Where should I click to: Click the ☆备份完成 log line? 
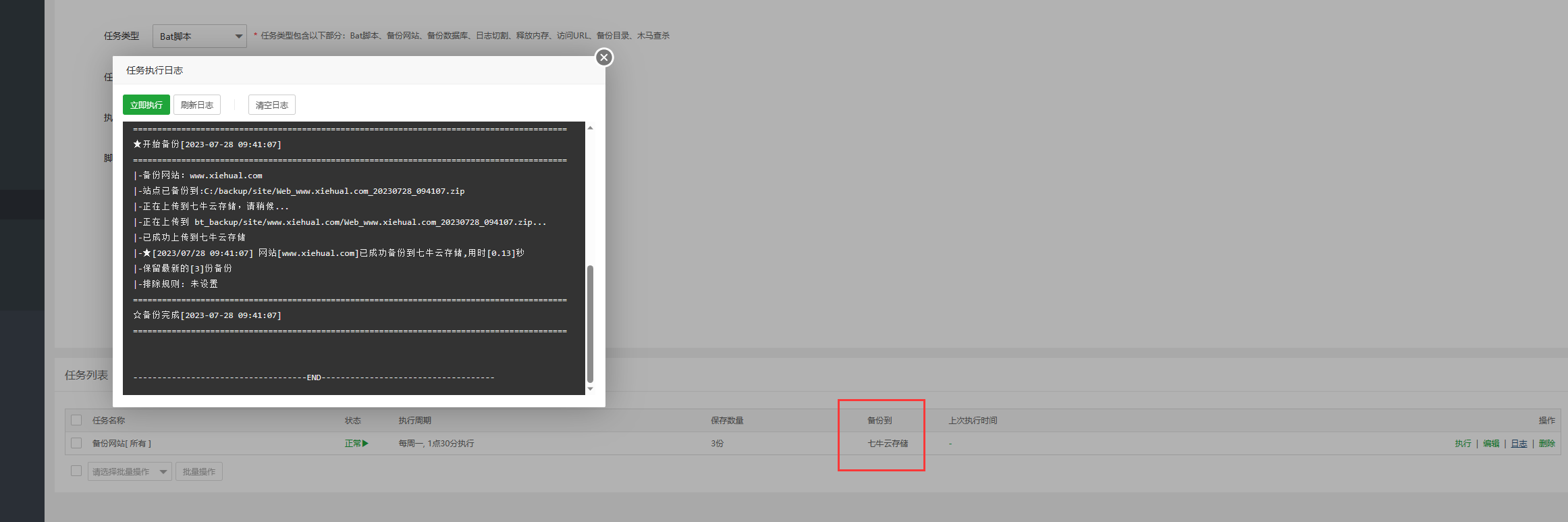[207, 315]
